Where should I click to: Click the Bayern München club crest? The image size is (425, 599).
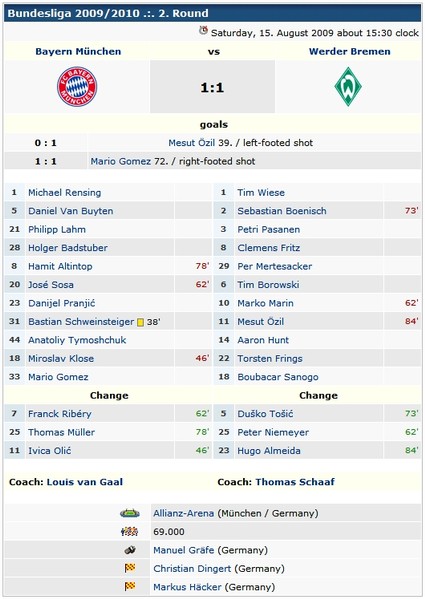(x=77, y=86)
